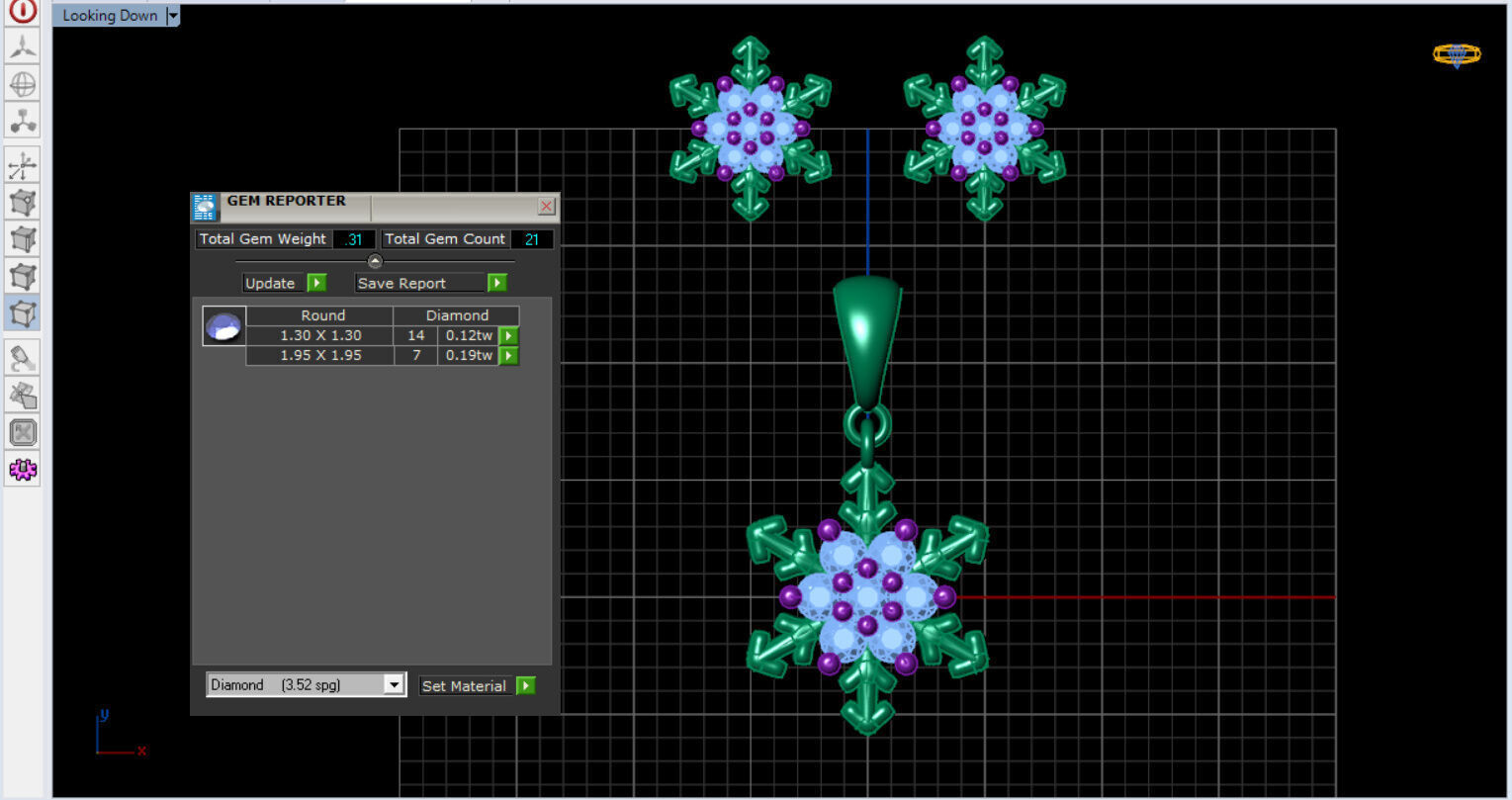Click the cube icon with highlighted corner point
The width and height of the screenshot is (1512, 800).
point(23,203)
